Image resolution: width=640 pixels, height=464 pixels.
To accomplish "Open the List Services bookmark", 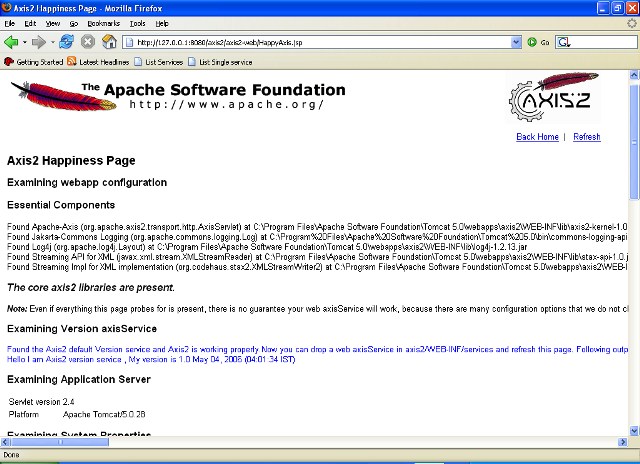I will (159, 62).
